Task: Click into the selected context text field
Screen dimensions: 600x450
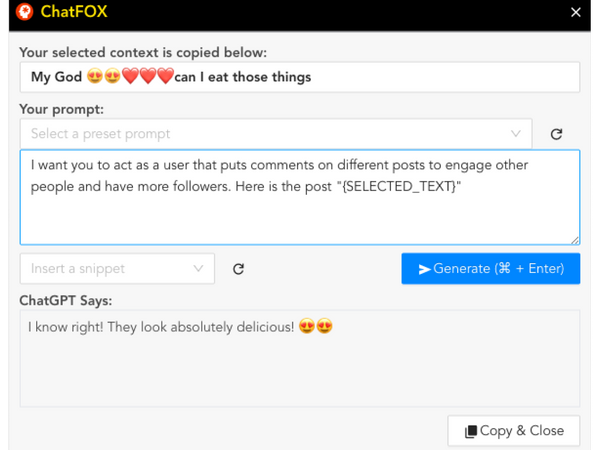Action: 300,78
